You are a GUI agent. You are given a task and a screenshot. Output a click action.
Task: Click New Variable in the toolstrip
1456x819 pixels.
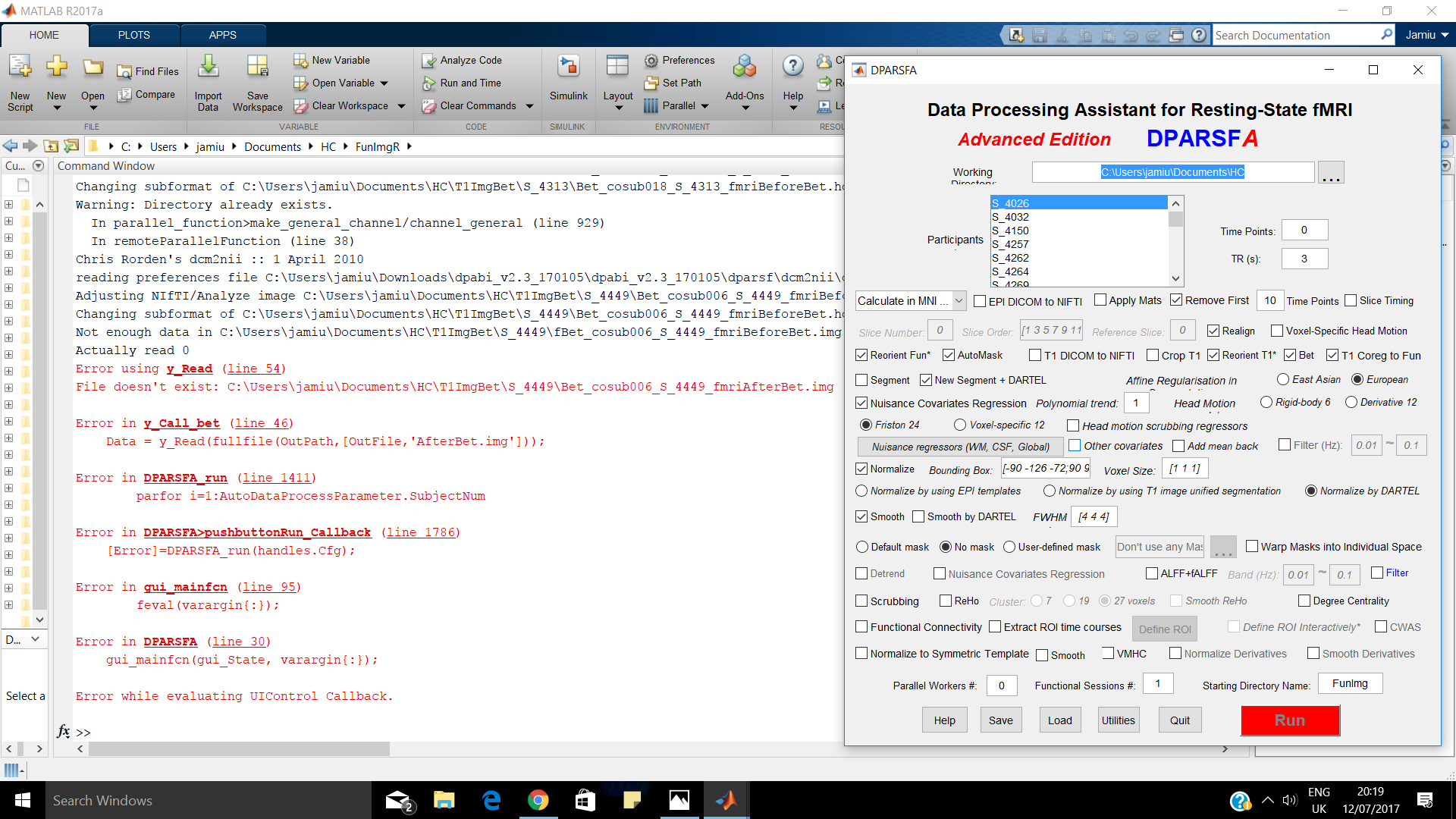pyautogui.click(x=332, y=60)
